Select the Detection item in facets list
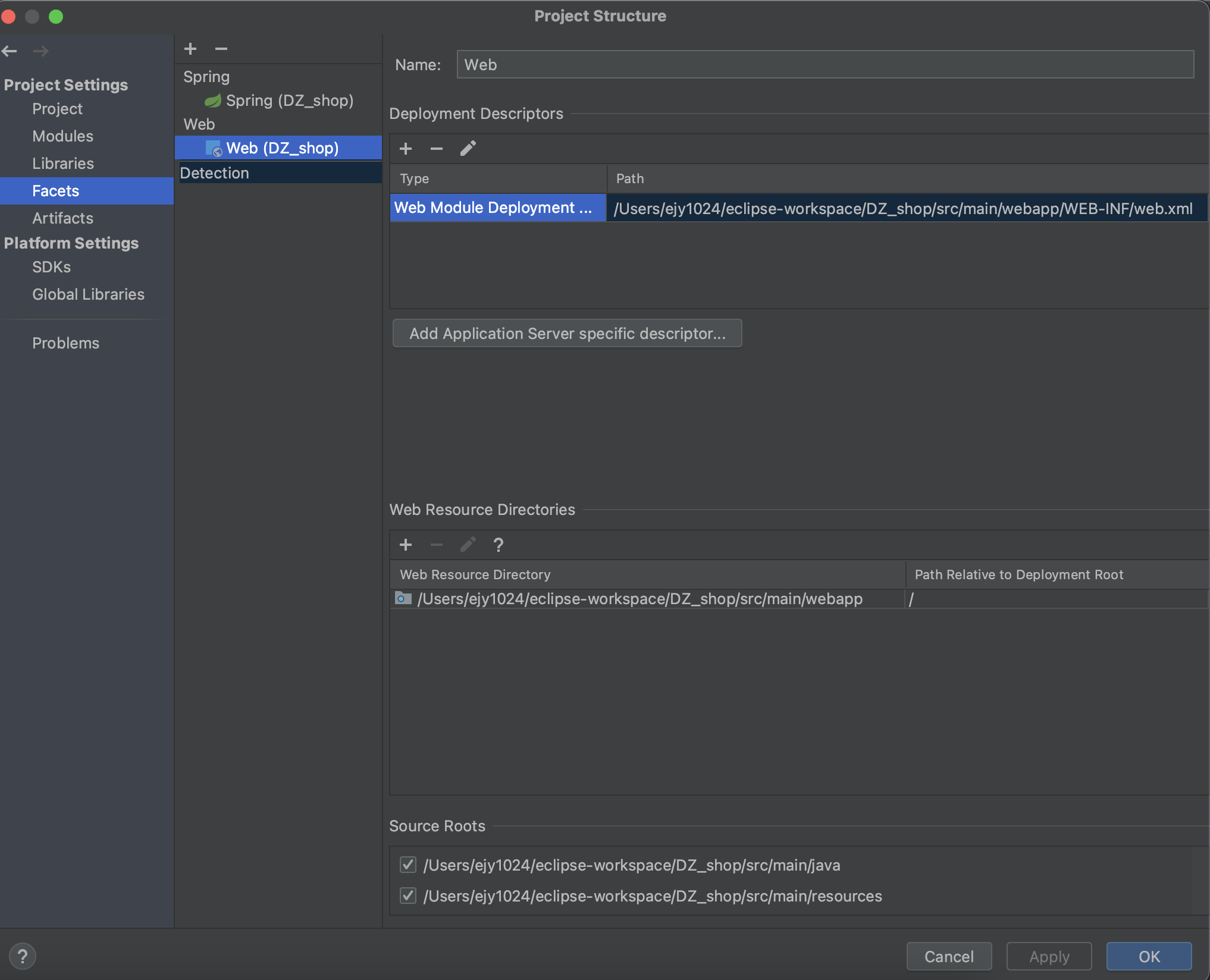Screen dimensions: 1210x980 pyautogui.click(x=215, y=173)
